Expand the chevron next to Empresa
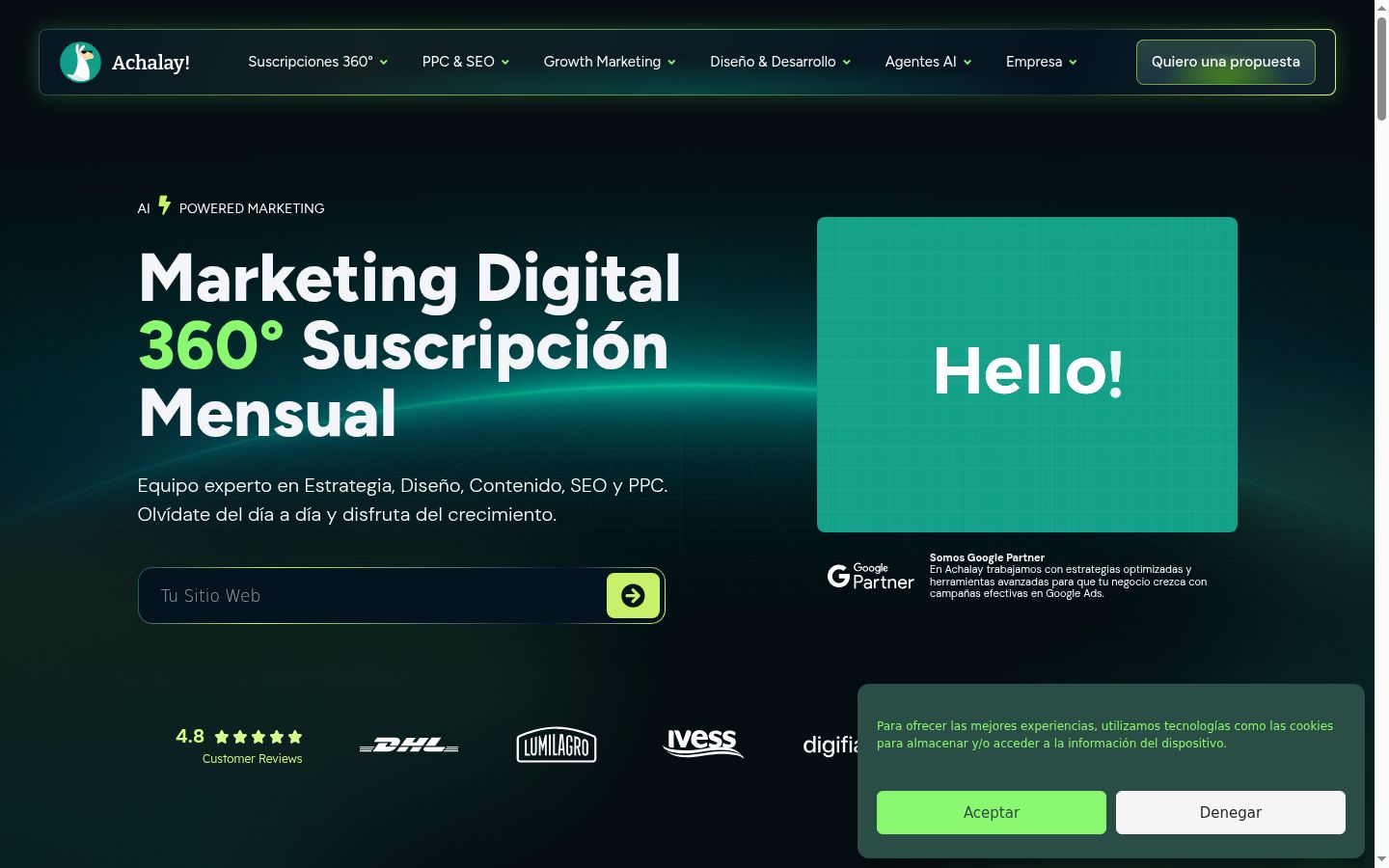This screenshot has height=868, width=1389. tap(1073, 62)
